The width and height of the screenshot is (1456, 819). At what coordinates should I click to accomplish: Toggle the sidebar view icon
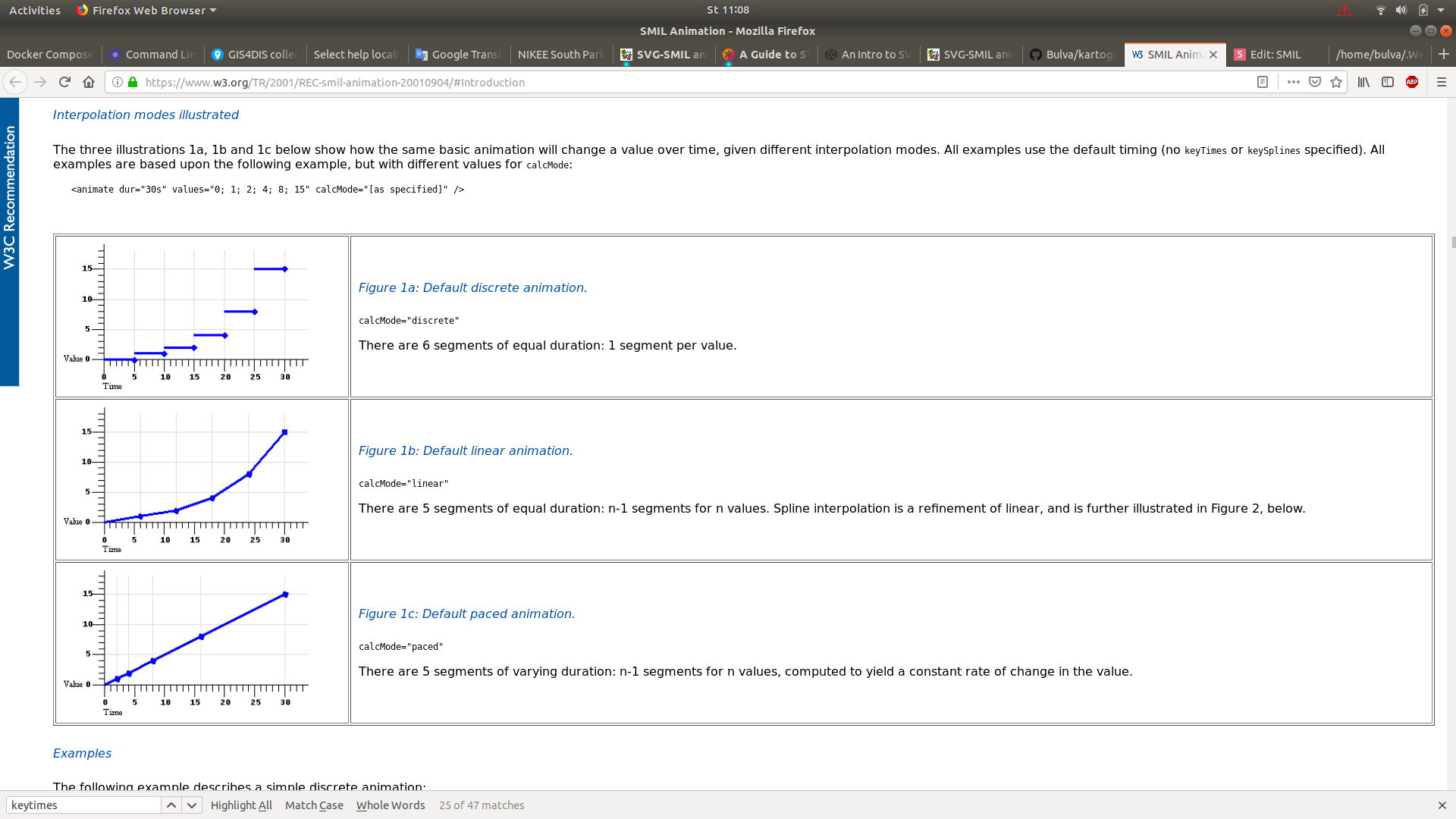1388,82
